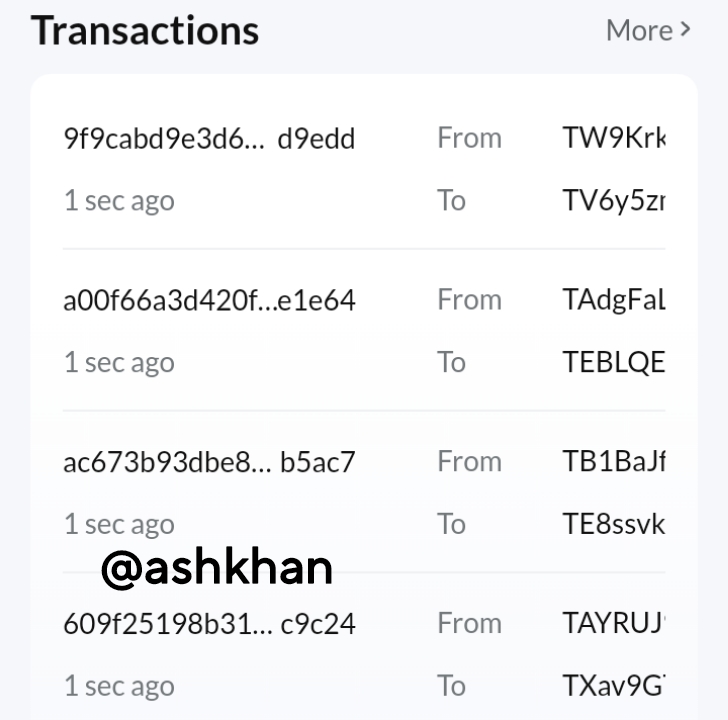728x720 pixels.
Task: Click the first transaction's 1 sec ago timestamp
Action: click(119, 201)
